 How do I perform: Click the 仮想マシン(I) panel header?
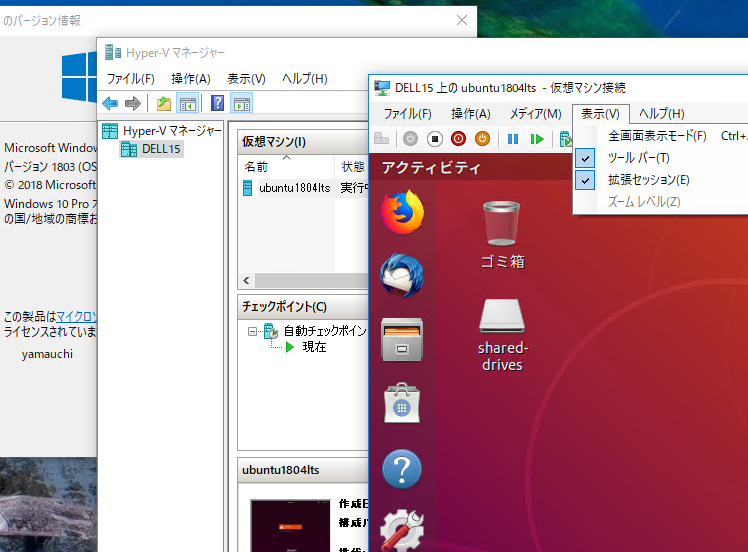point(303,142)
